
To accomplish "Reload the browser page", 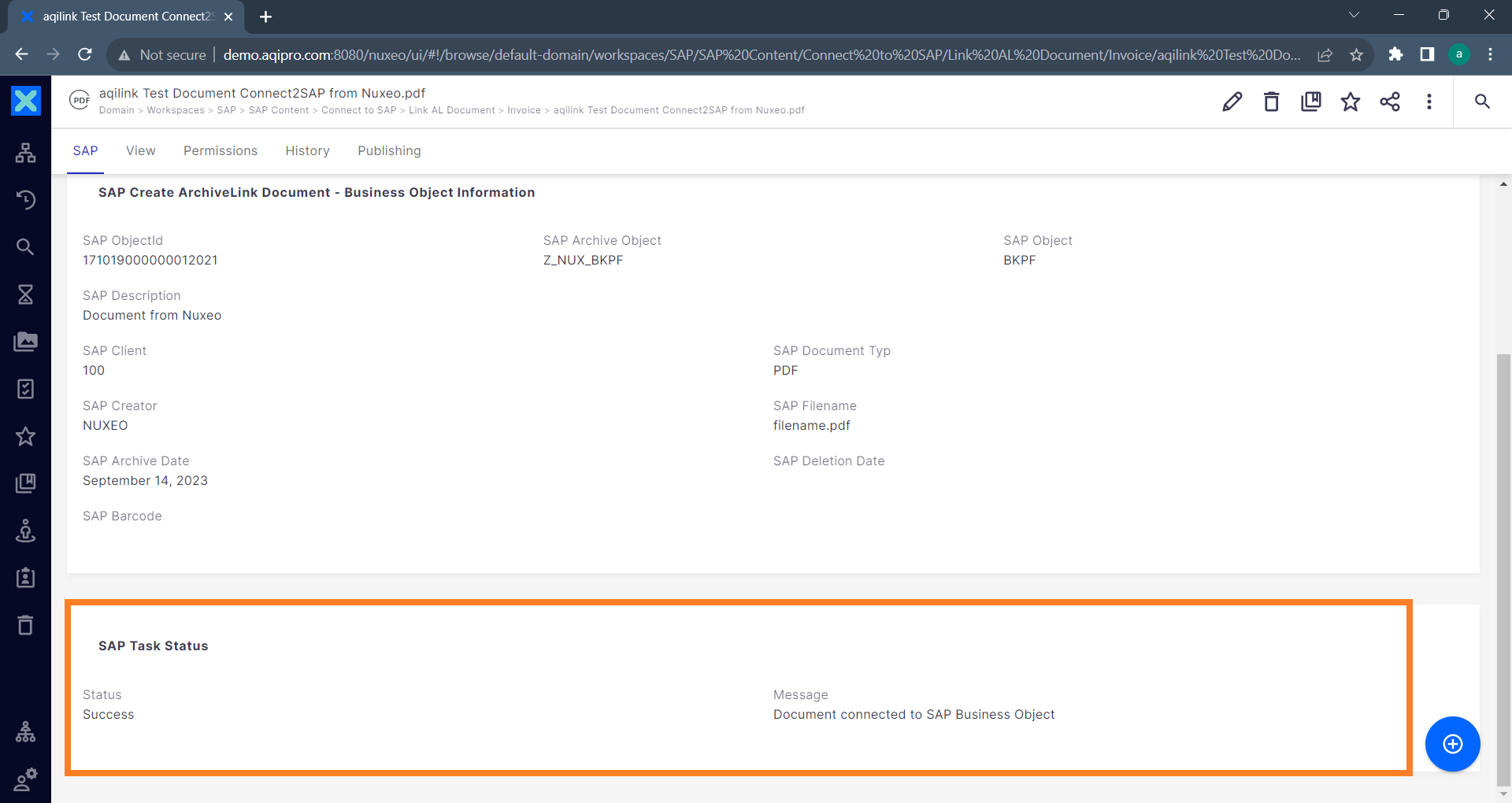I will pos(85,54).
